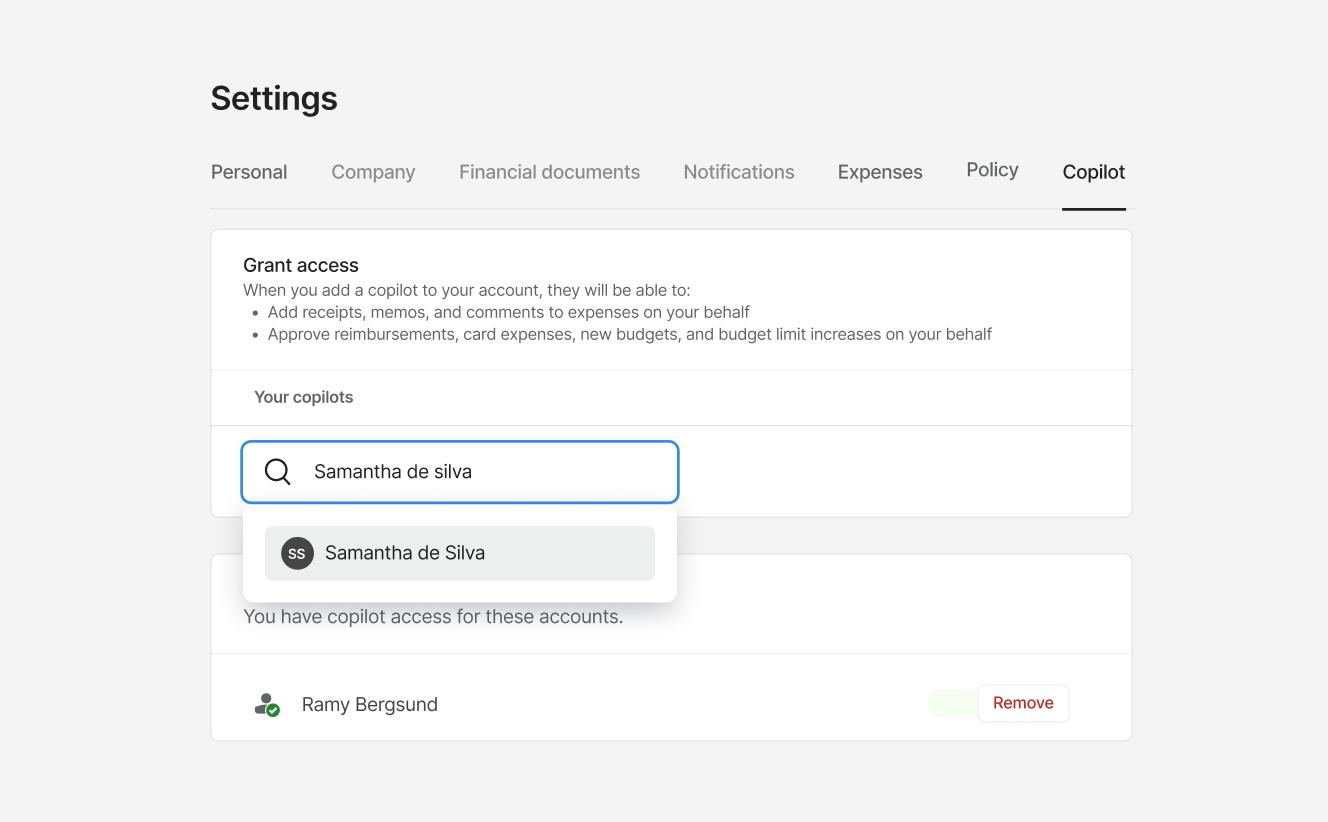Click the Settings page heading

point(274,98)
